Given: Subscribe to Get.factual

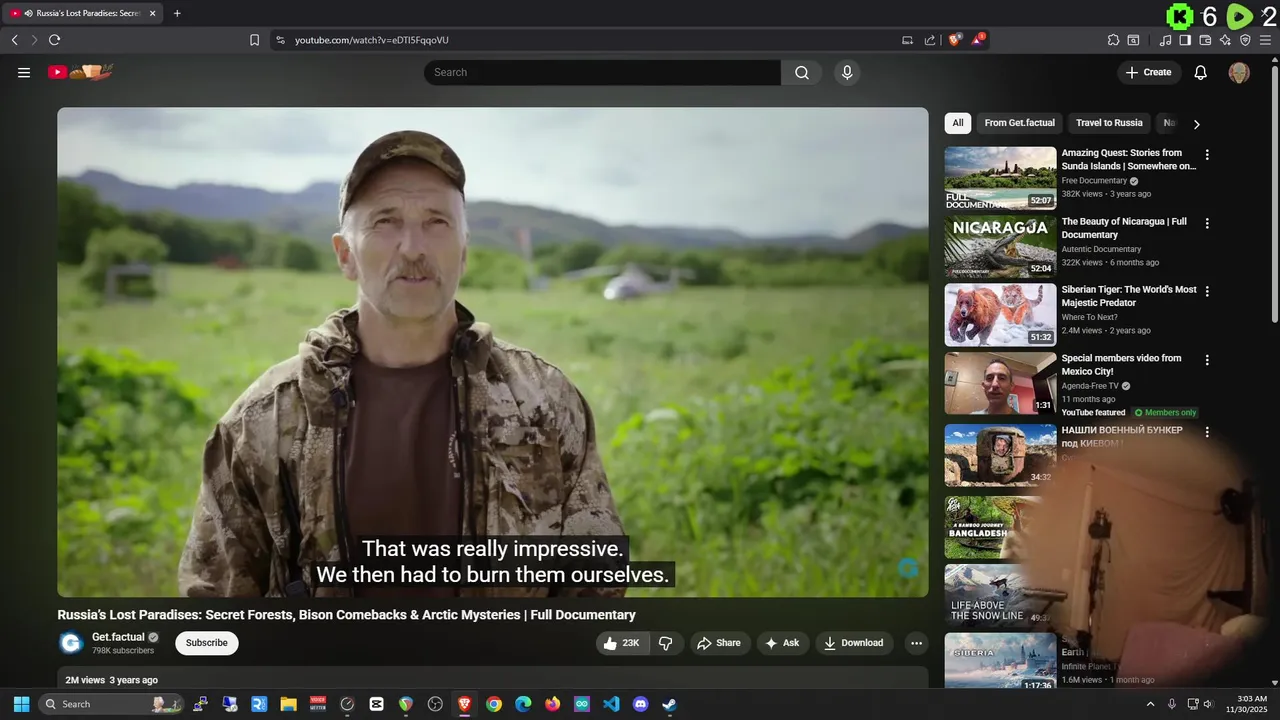Looking at the screenshot, I should pyautogui.click(x=207, y=643).
